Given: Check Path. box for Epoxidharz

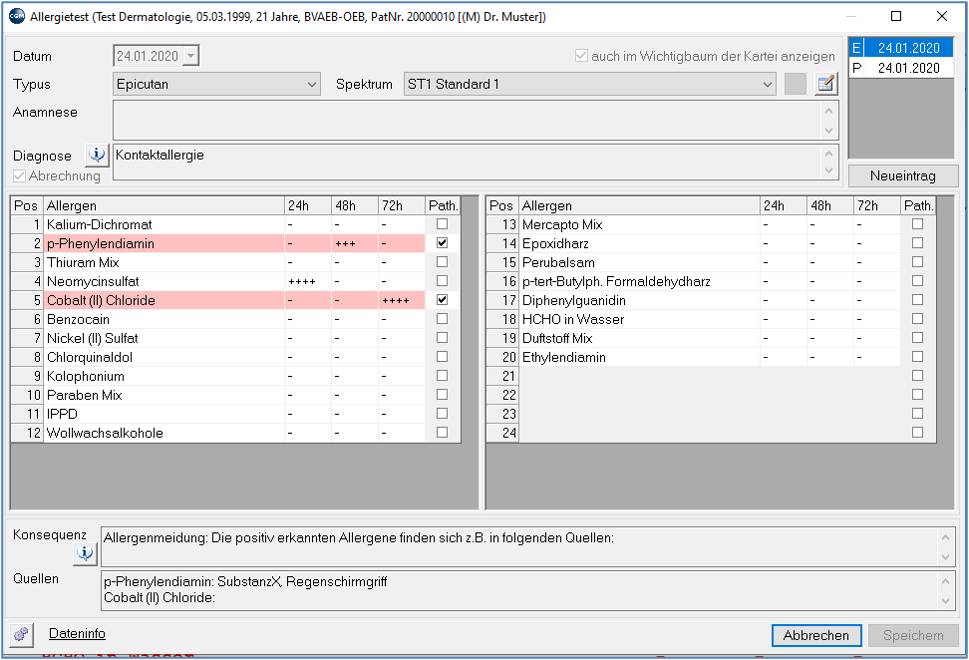Looking at the screenshot, I should point(917,243).
